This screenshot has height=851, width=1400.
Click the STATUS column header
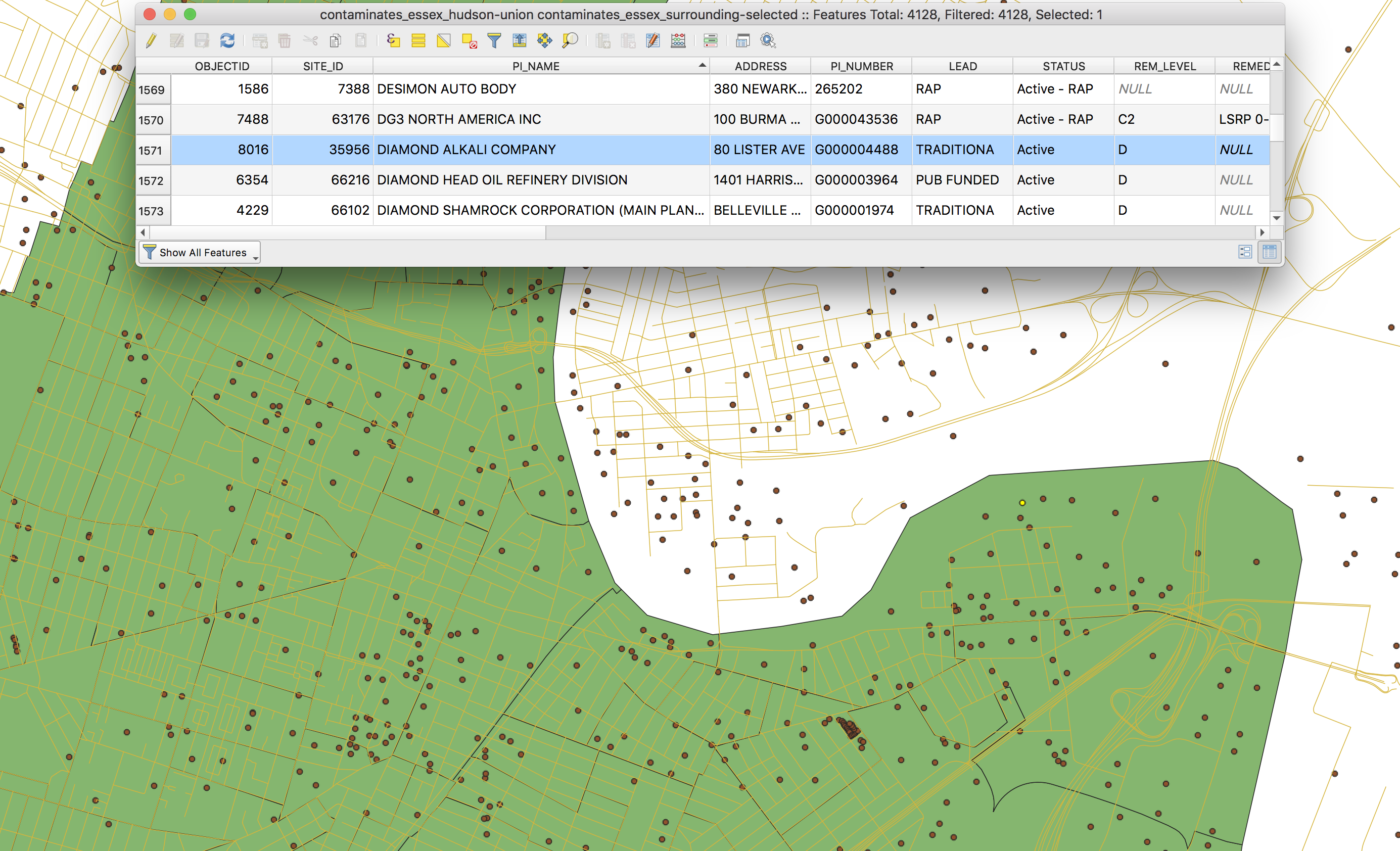coord(1063,67)
